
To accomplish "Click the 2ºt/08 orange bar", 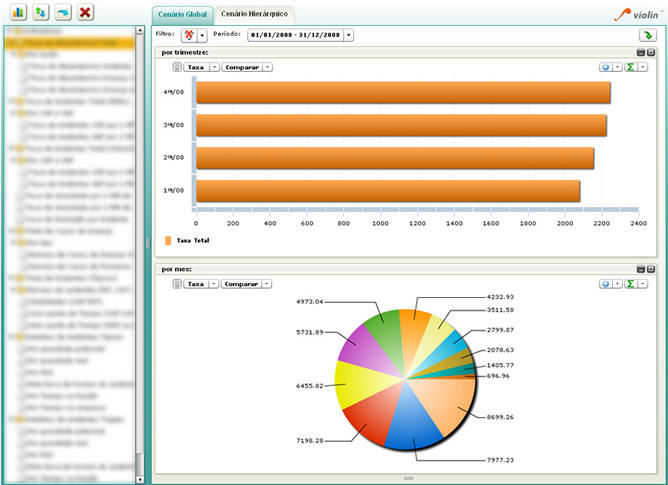I will click(x=395, y=158).
